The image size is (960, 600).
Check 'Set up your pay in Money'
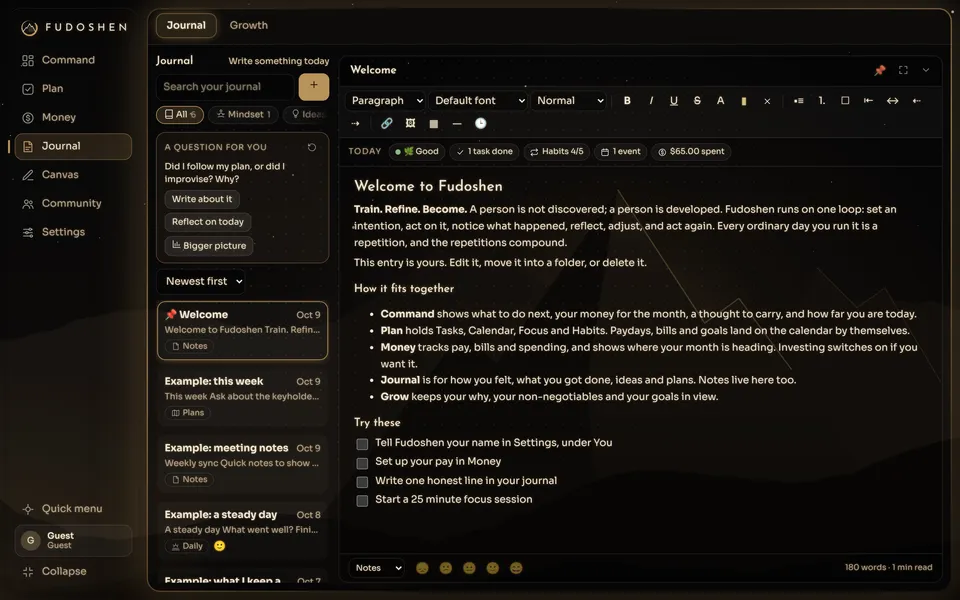click(362, 463)
